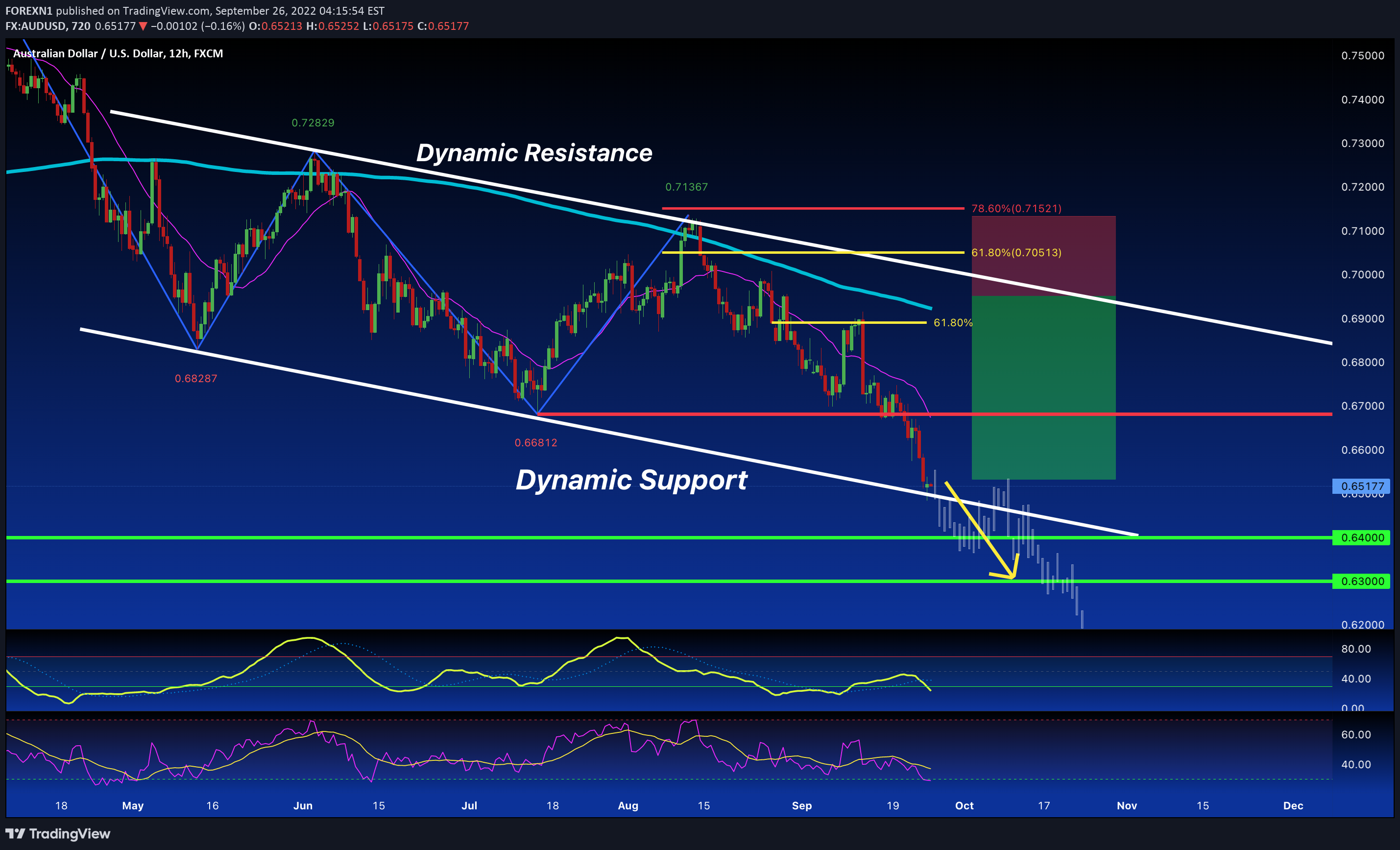
Task: Click the '78.60%(0.71521)' Fibonacci label
Action: pyautogui.click(x=1016, y=209)
